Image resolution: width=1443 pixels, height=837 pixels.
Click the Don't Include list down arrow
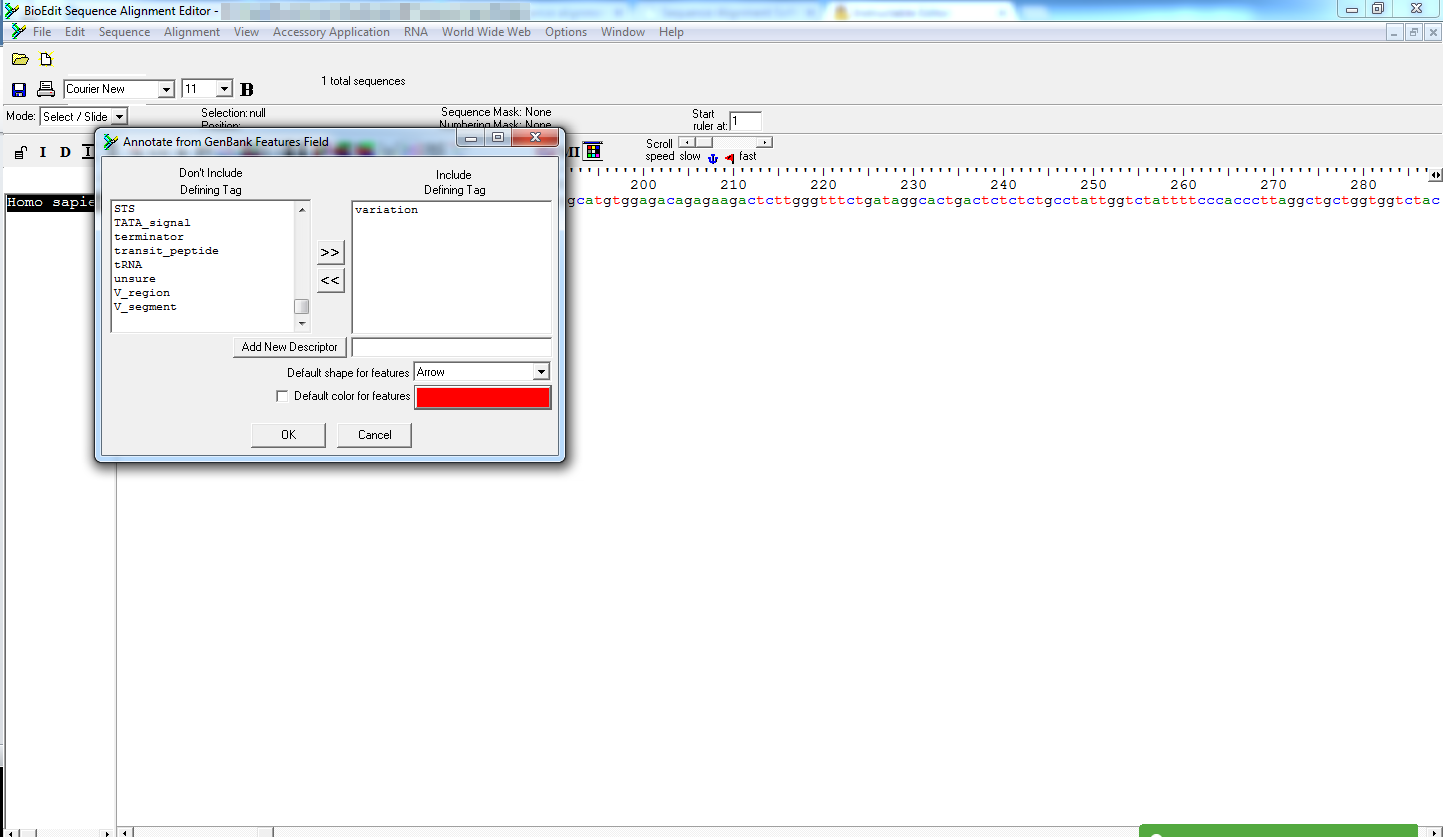pyautogui.click(x=301, y=324)
